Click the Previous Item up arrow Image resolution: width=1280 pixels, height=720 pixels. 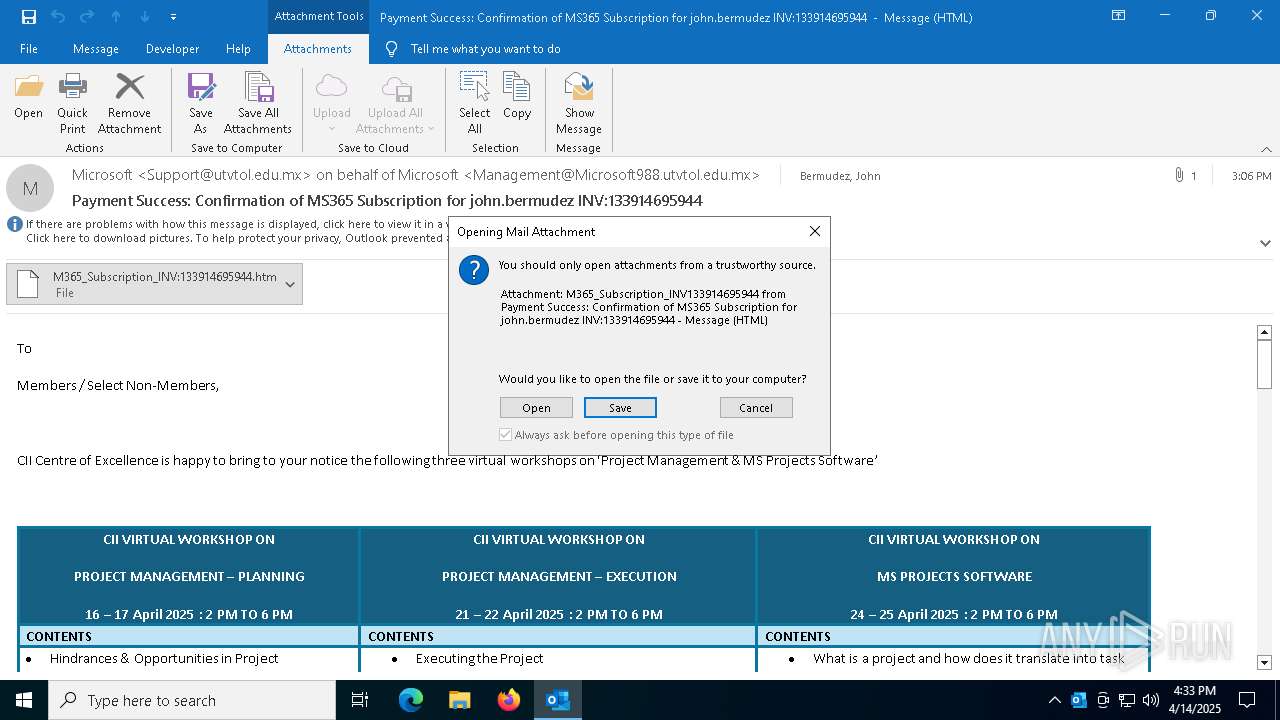[x=116, y=17]
